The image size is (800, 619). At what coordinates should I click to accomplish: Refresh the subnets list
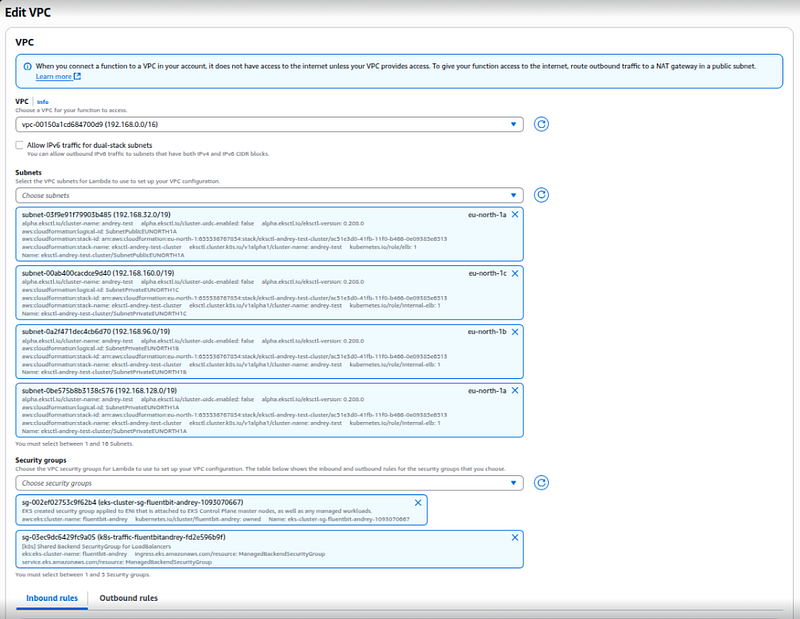click(541, 195)
